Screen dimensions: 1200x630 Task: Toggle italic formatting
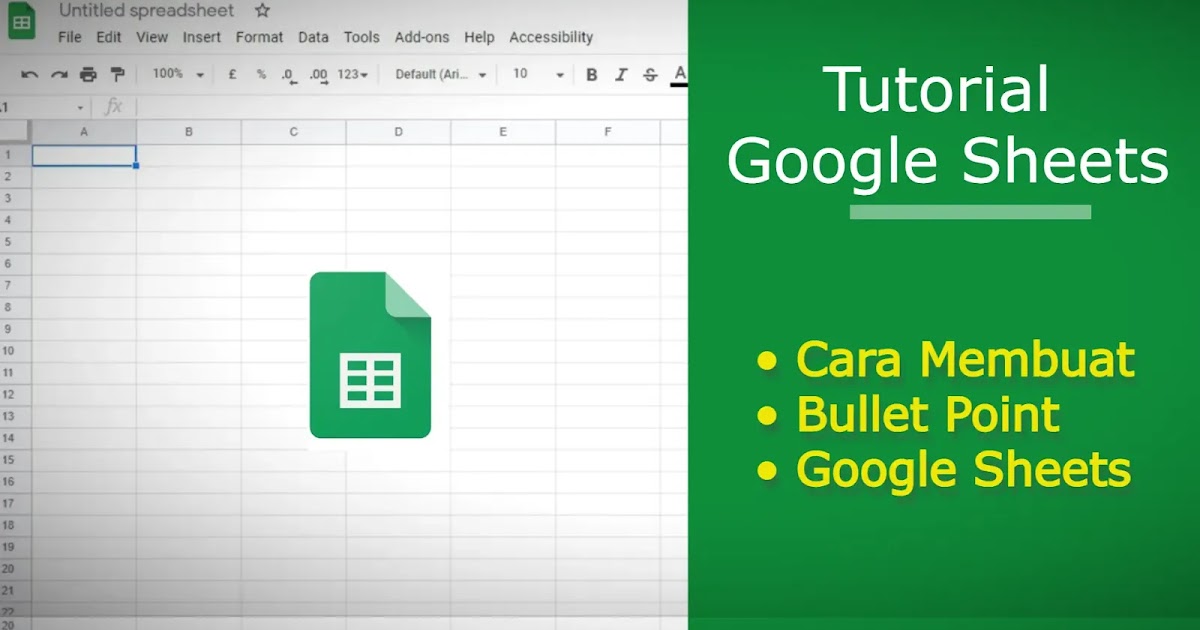(x=620, y=75)
